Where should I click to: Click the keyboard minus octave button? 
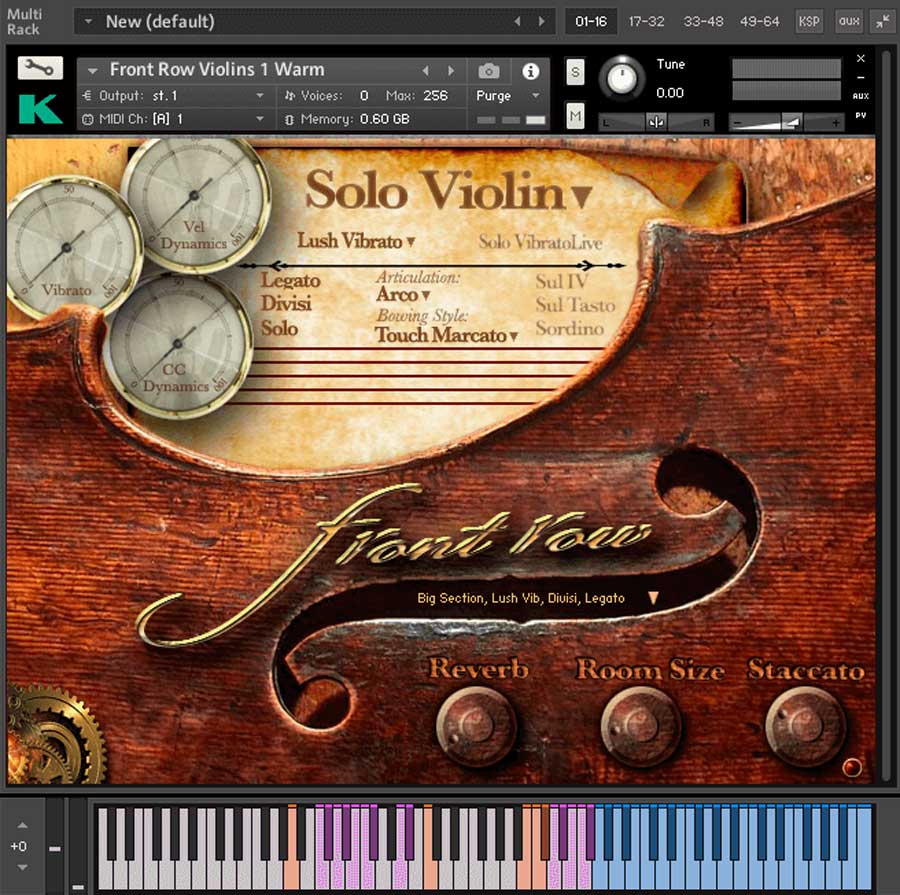55,848
